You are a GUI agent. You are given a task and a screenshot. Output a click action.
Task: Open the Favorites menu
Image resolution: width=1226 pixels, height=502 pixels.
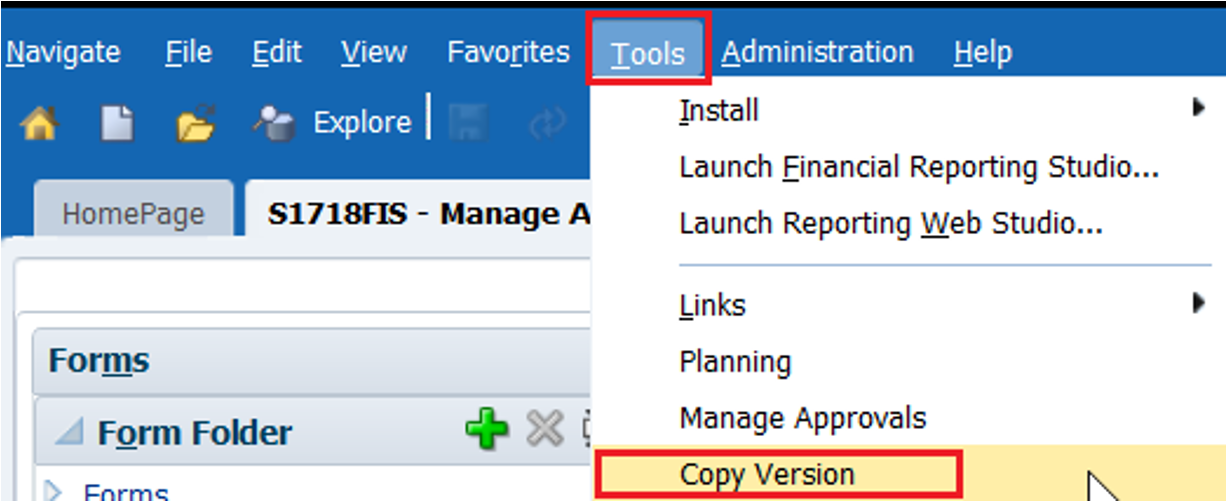coord(508,52)
